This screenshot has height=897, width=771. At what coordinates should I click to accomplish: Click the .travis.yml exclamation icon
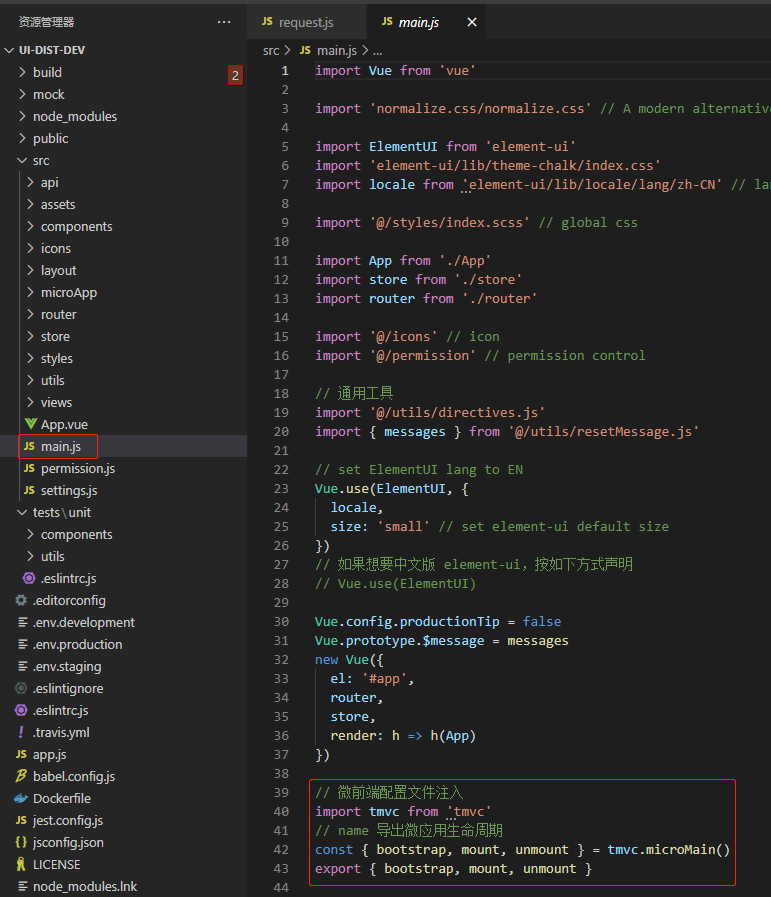[x=21, y=732]
